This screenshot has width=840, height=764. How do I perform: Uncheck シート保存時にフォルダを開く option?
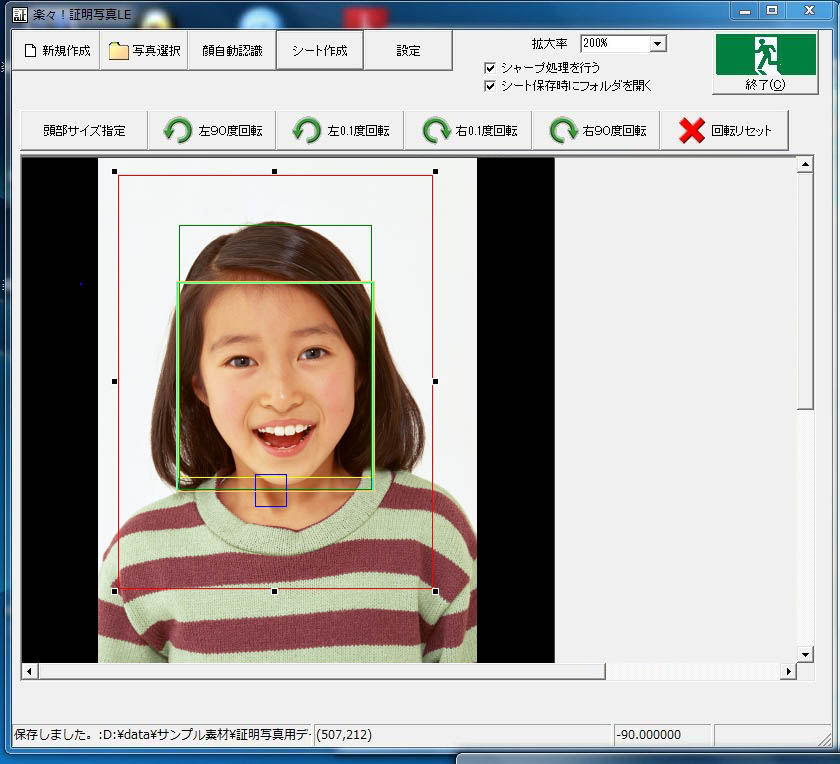pos(490,86)
